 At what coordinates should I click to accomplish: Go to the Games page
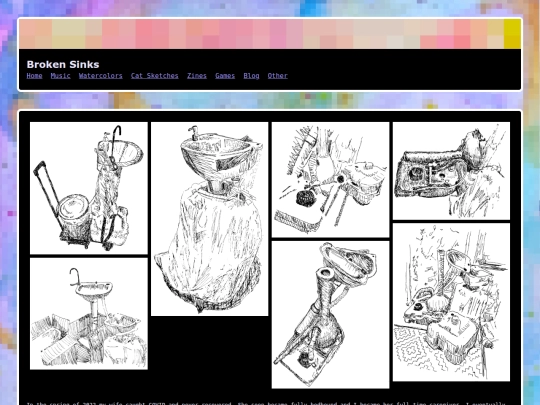[x=225, y=76]
